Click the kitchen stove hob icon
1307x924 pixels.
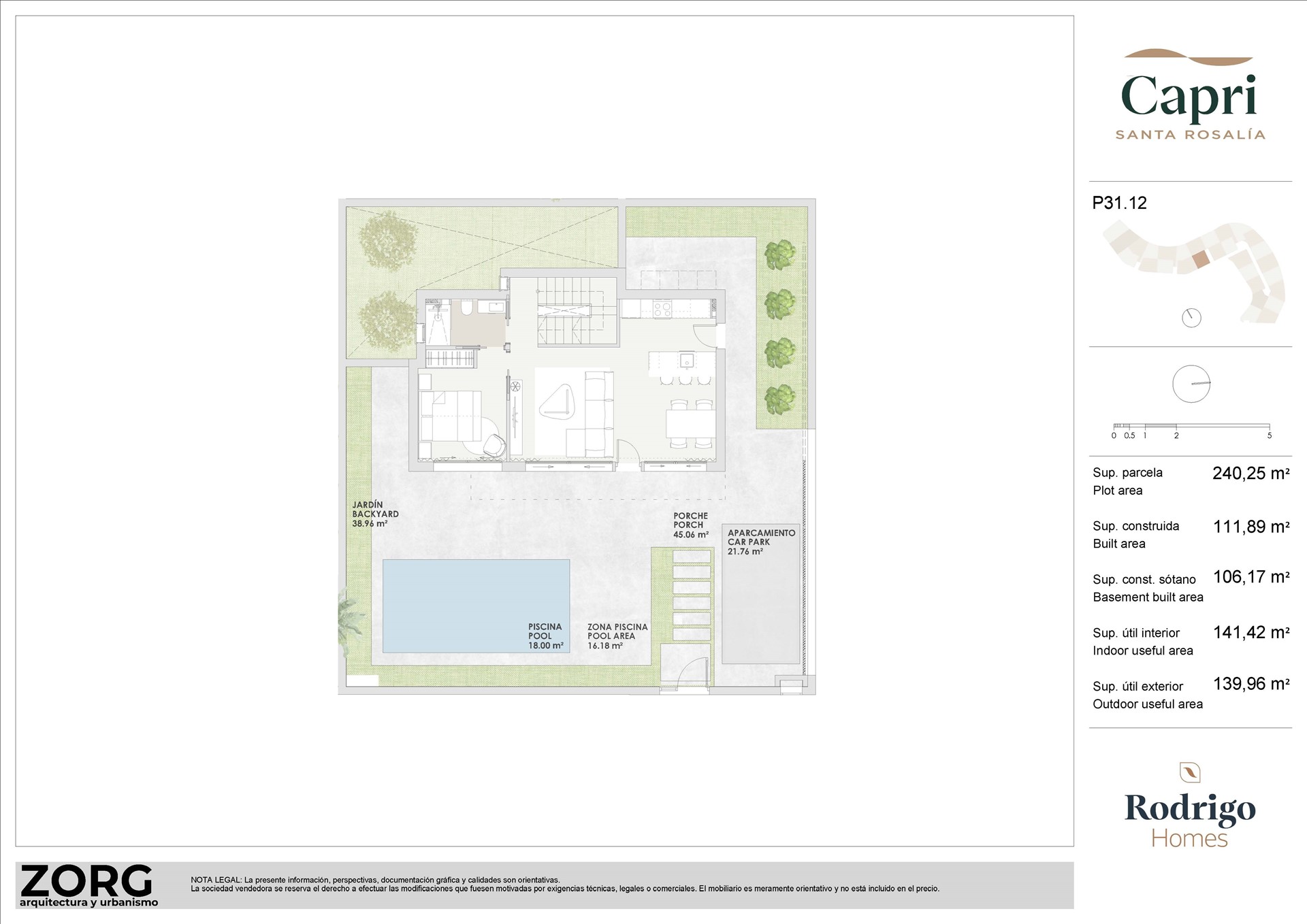[662, 310]
